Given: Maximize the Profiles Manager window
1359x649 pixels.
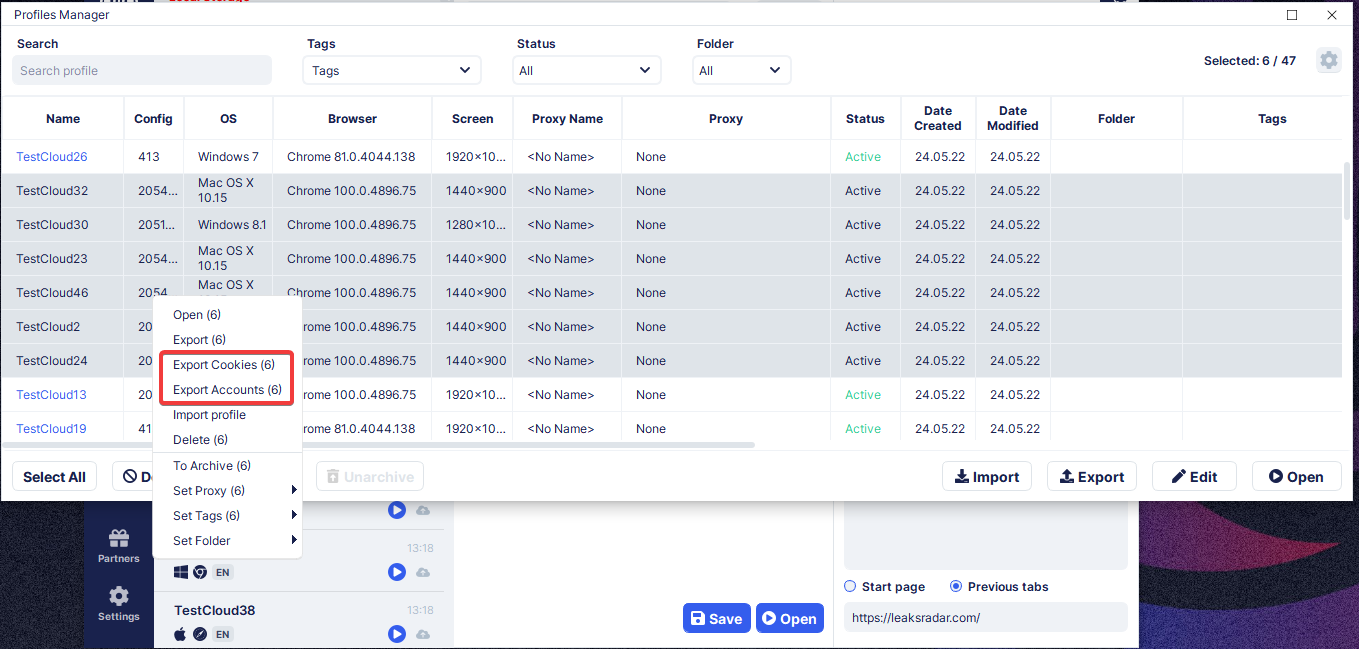Looking at the screenshot, I should pyautogui.click(x=1292, y=15).
